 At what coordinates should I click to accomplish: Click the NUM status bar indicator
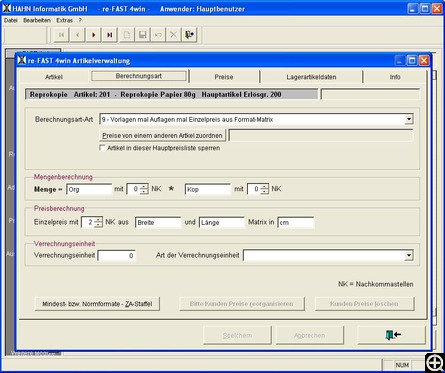click(402, 365)
